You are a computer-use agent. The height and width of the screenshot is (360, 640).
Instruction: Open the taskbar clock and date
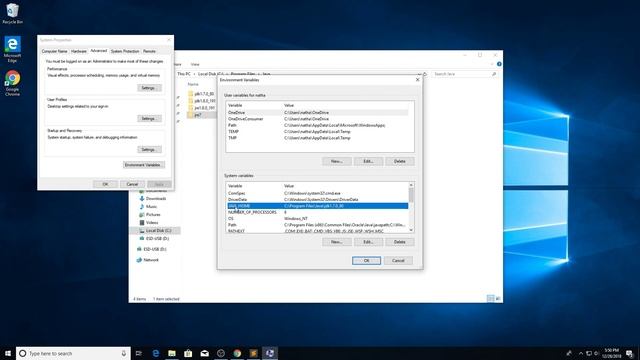611,353
